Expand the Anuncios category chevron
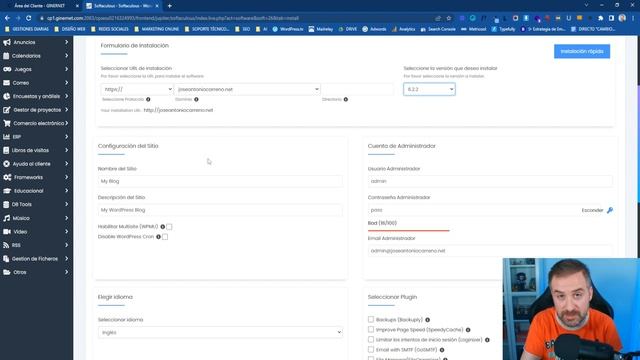 pos(67,42)
